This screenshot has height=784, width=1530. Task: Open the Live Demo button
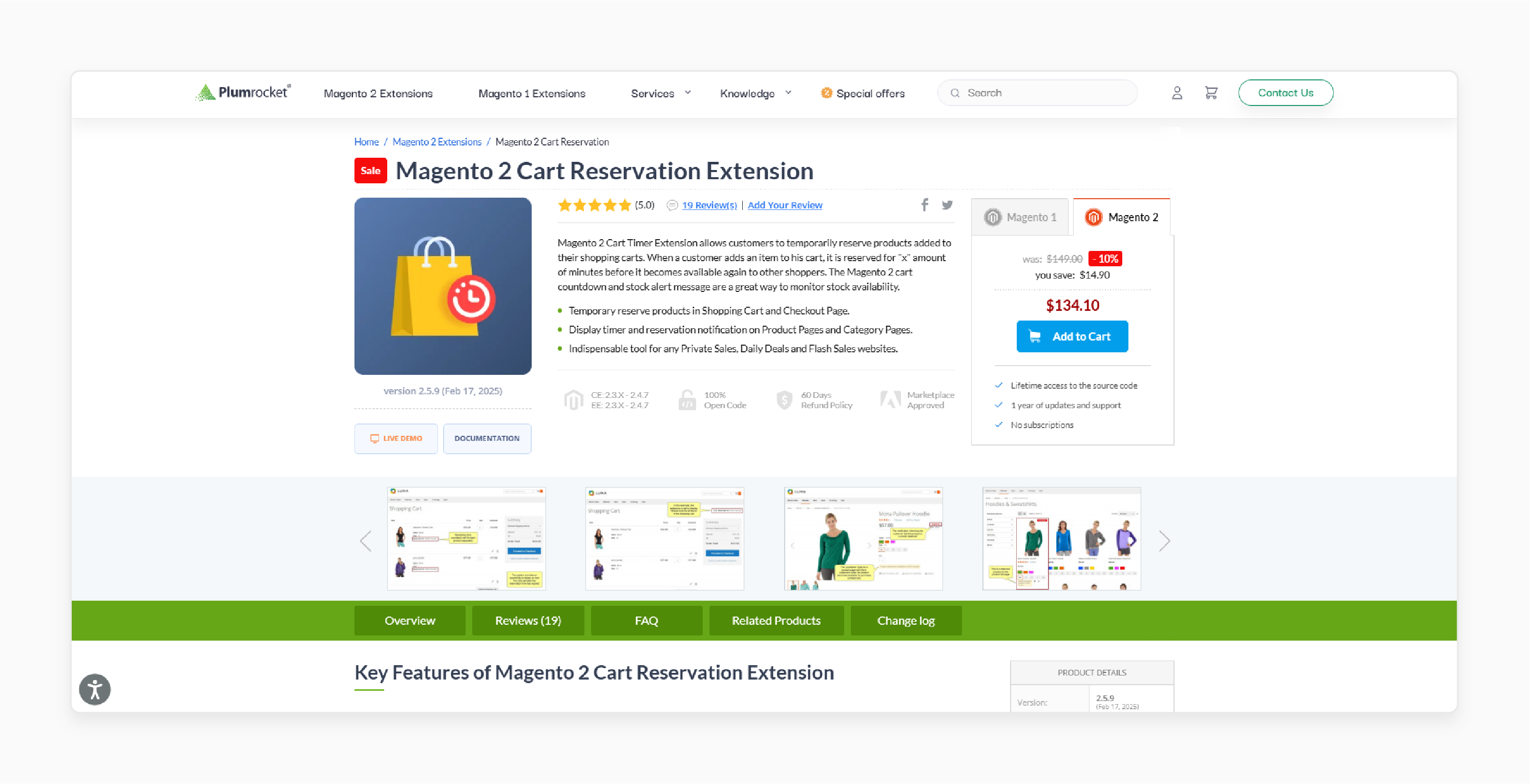point(396,439)
